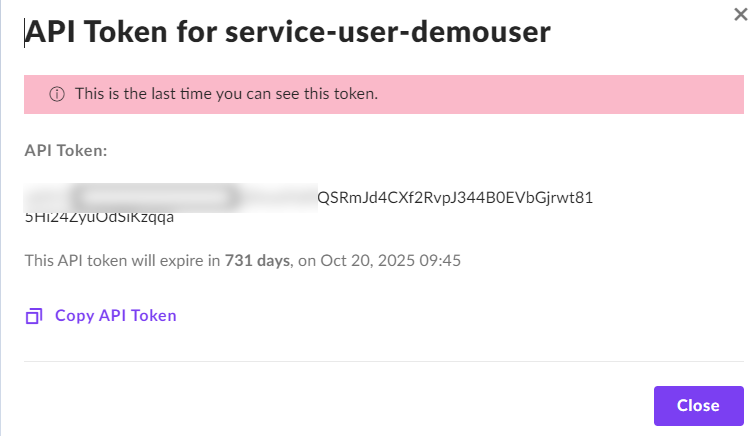Viewport: 753px width, 436px height.
Task: Click 'This API token will expire in' text
Action: (x=122, y=261)
